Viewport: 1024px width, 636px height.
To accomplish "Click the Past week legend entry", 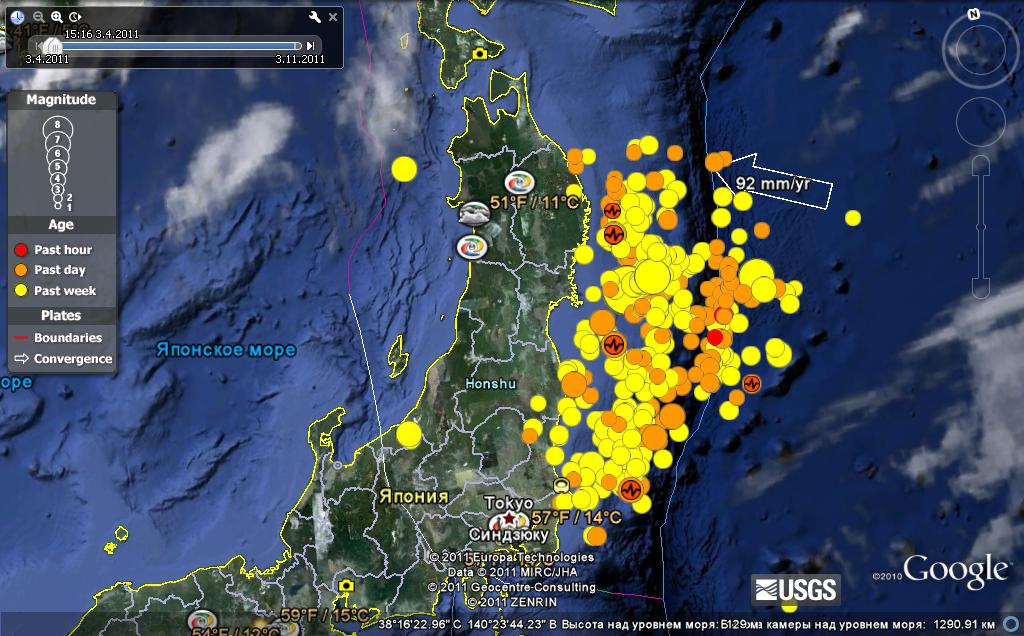I will tap(55, 291).
